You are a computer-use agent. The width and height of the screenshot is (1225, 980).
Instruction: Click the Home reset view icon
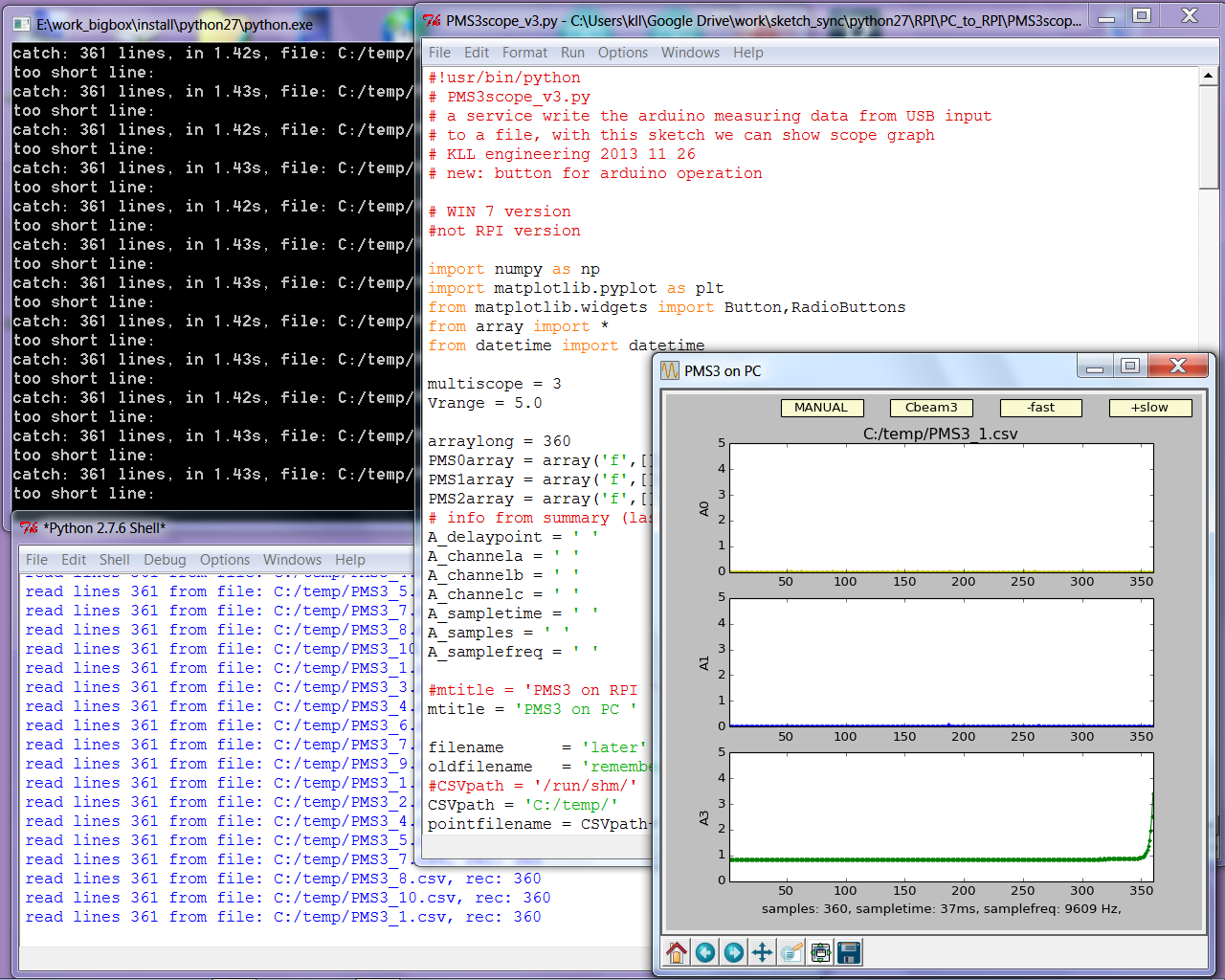click(x=677, y=952)
